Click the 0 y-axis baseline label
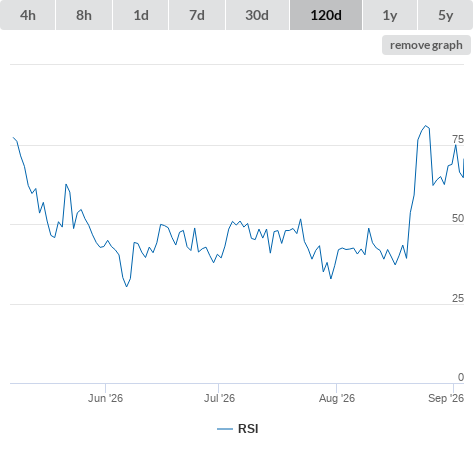 461,377
